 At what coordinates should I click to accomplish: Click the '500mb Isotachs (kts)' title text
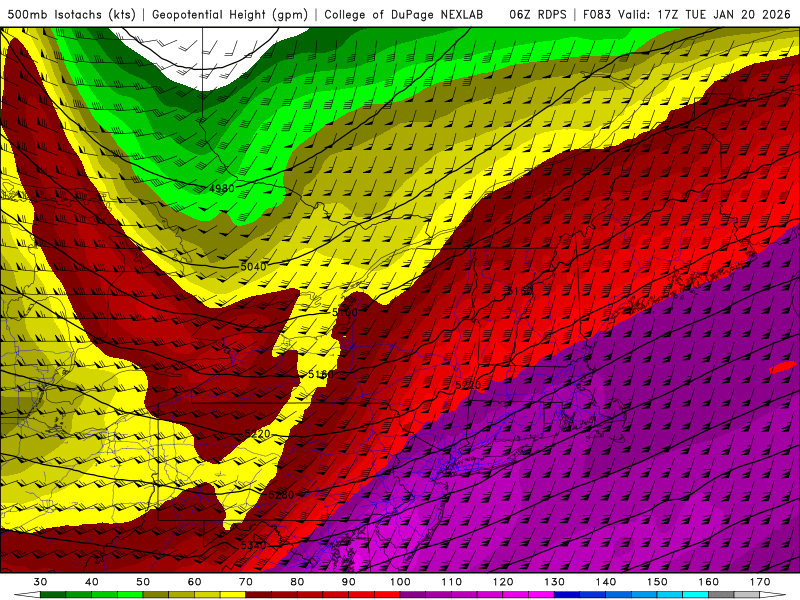[x=71, y=14]
